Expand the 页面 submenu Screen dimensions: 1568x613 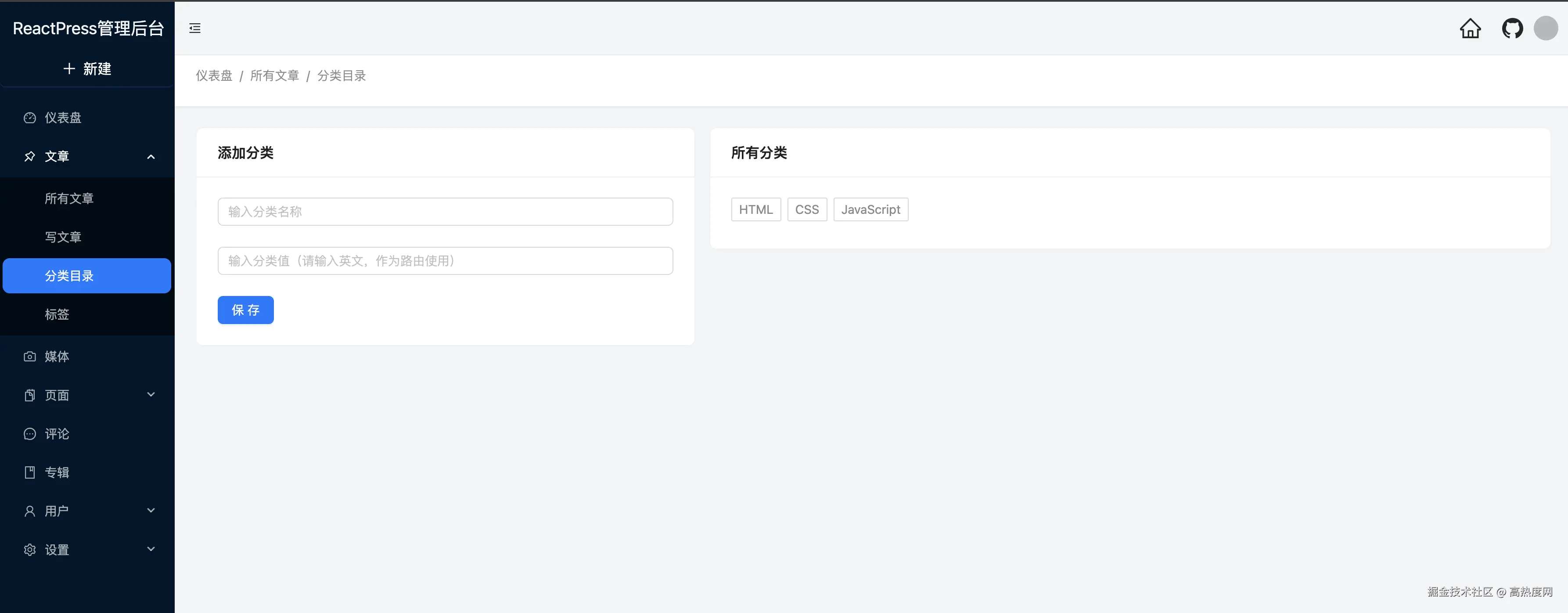151,394
